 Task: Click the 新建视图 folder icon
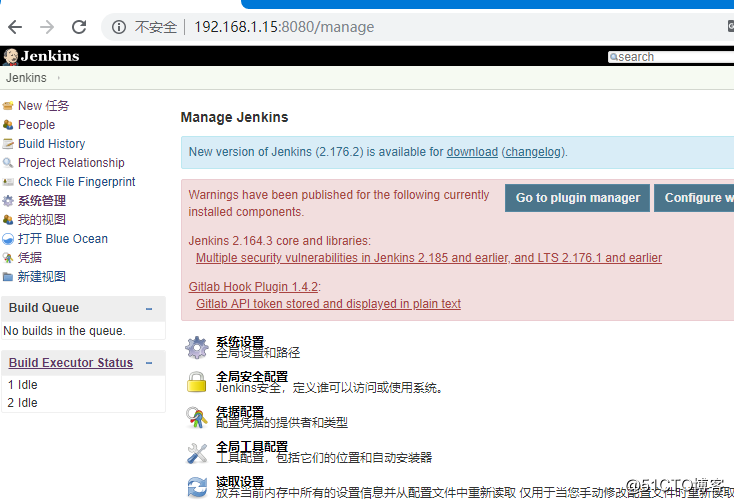8,277
